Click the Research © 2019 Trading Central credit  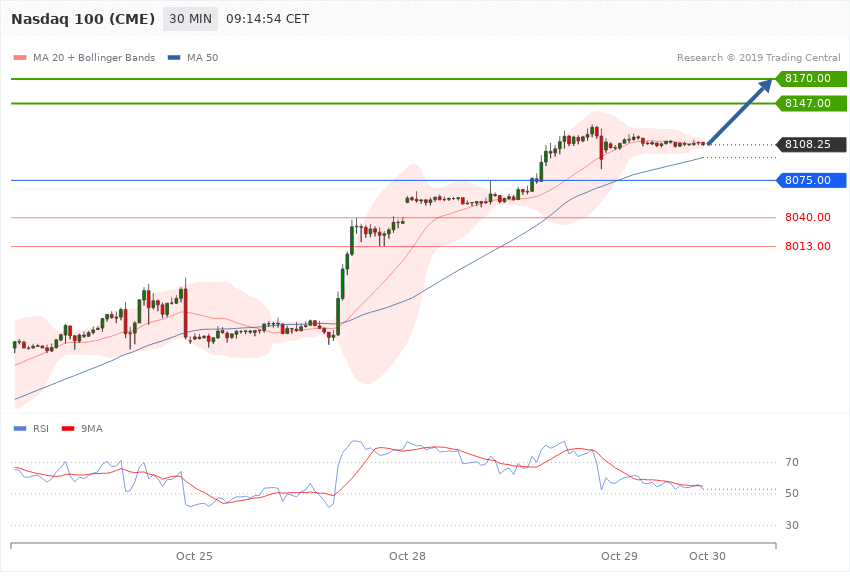(758, 57)
